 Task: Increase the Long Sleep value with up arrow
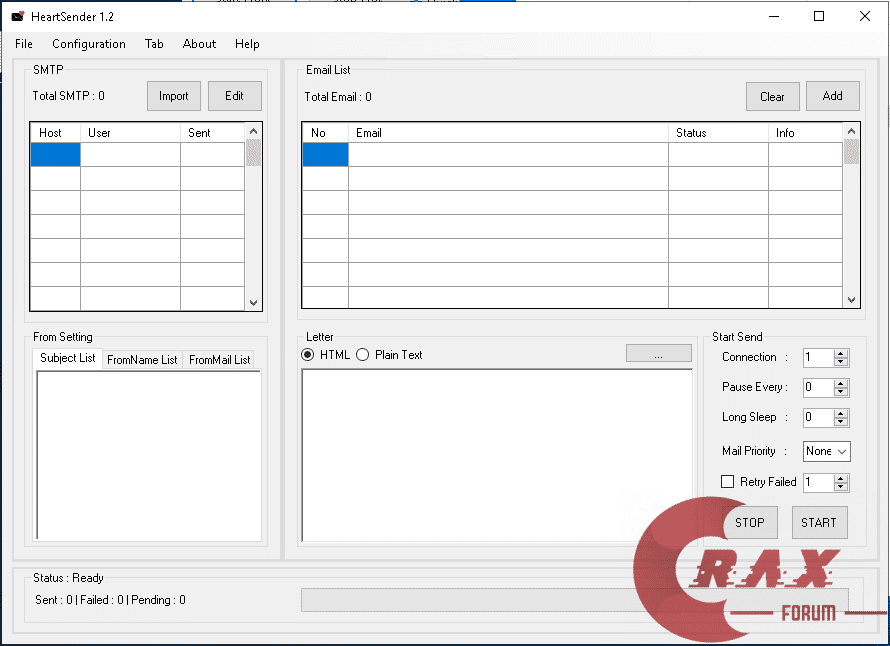coord(841,413)
